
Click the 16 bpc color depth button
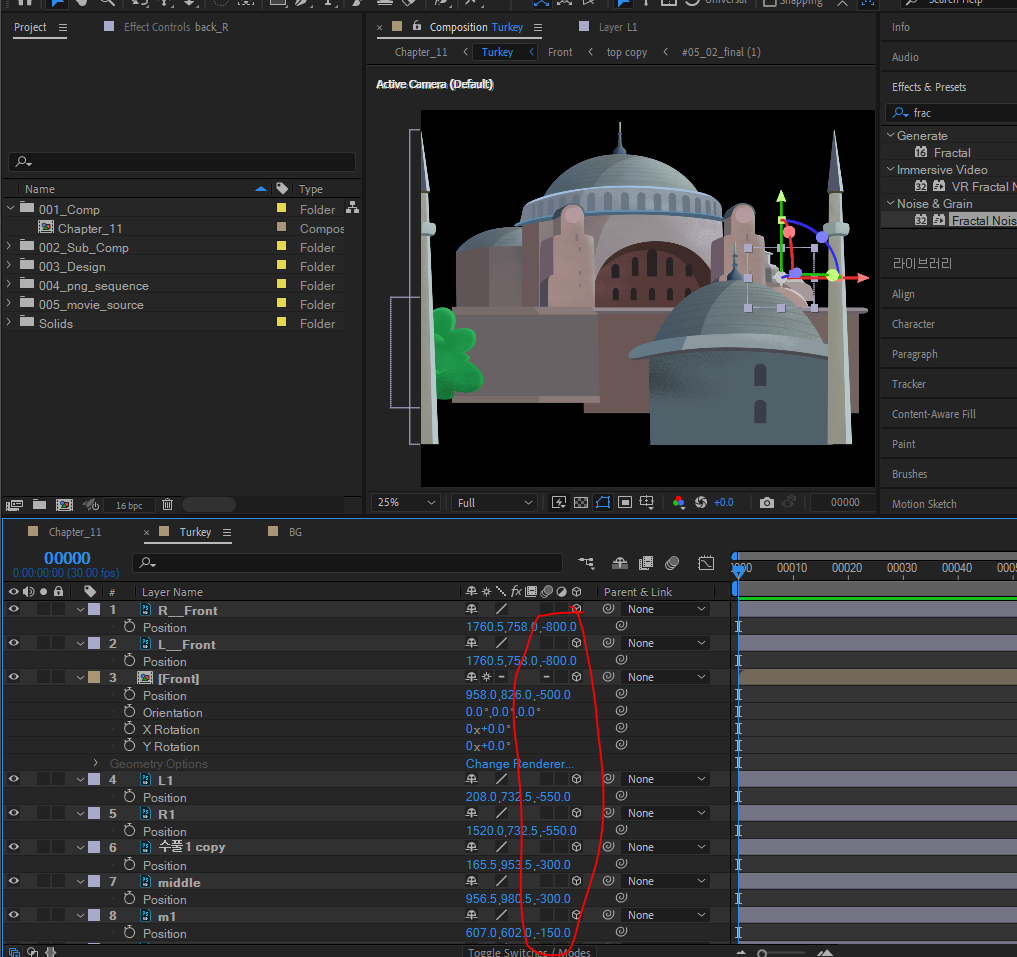point(129,505)
